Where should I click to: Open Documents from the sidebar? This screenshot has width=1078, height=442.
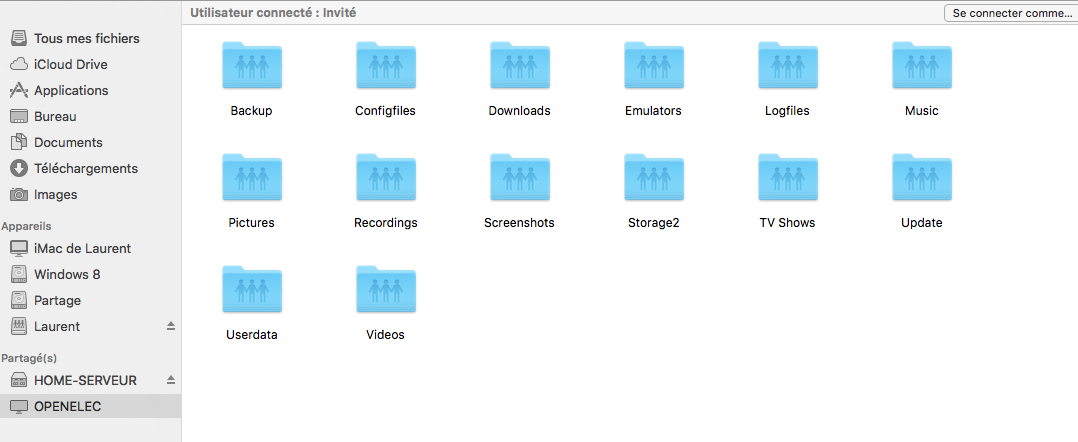68,143
